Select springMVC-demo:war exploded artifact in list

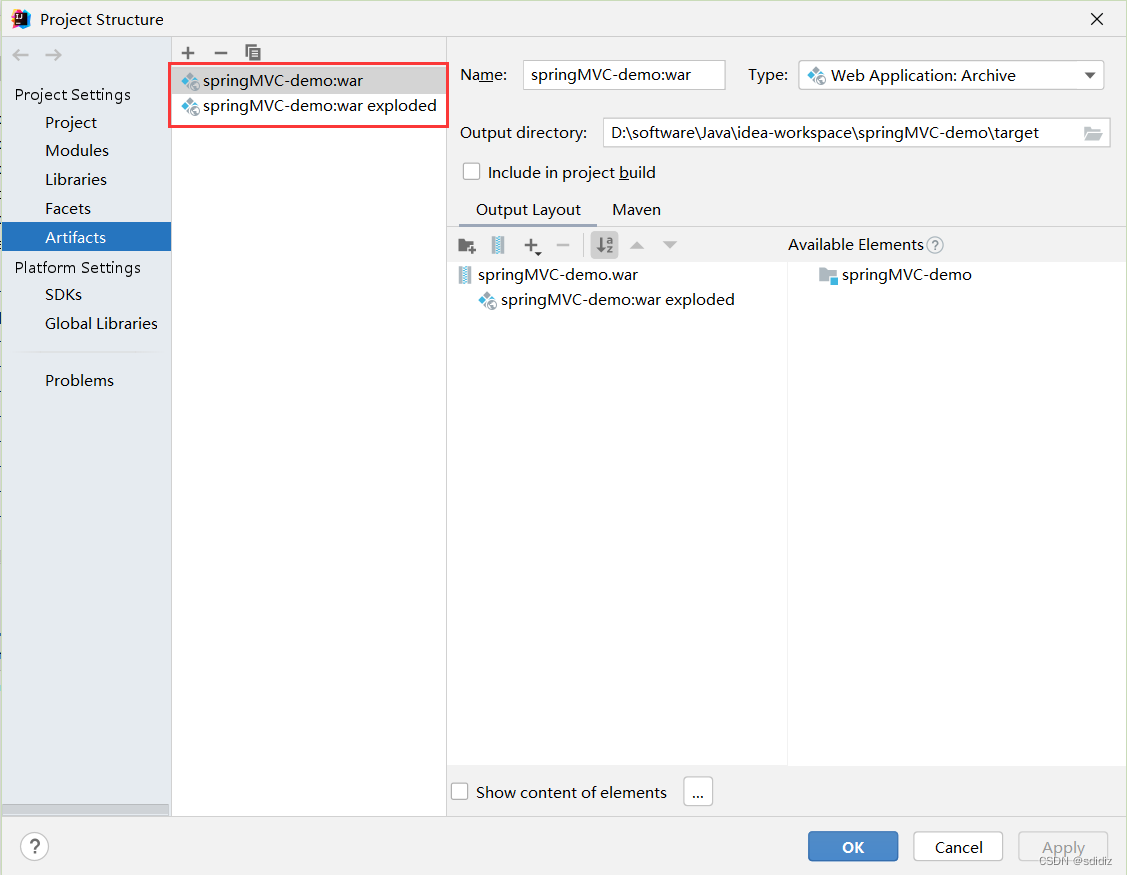[308, 106]
